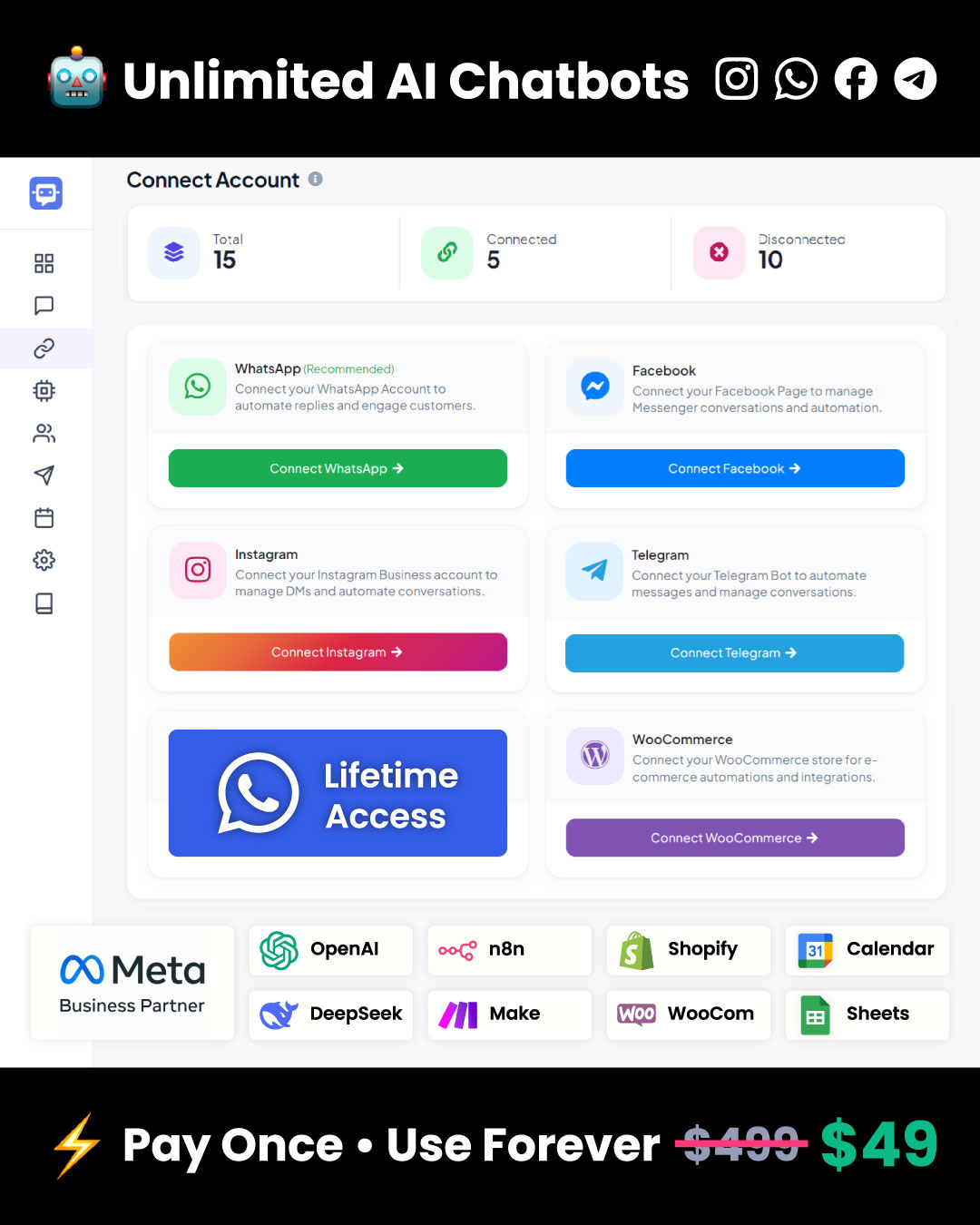Click the Total count value 15
Screen dimensions: 980x1225
click(x=224, y=260)
